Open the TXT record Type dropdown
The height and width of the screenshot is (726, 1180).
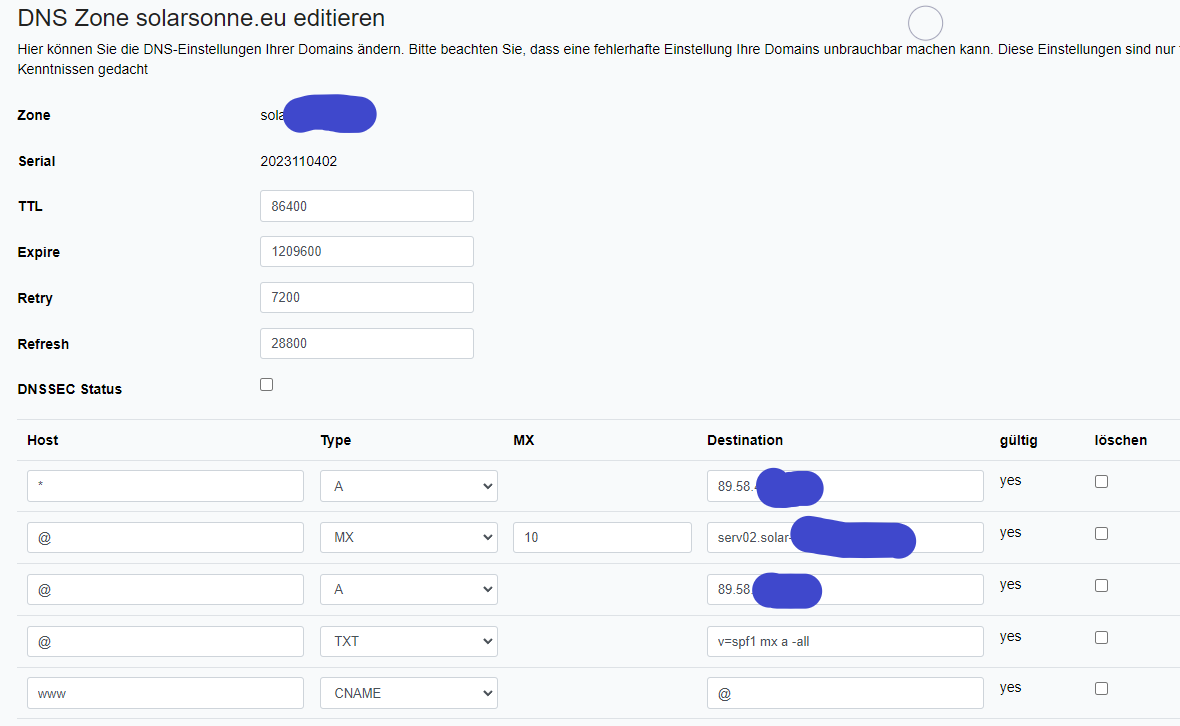tap(408, 641)
